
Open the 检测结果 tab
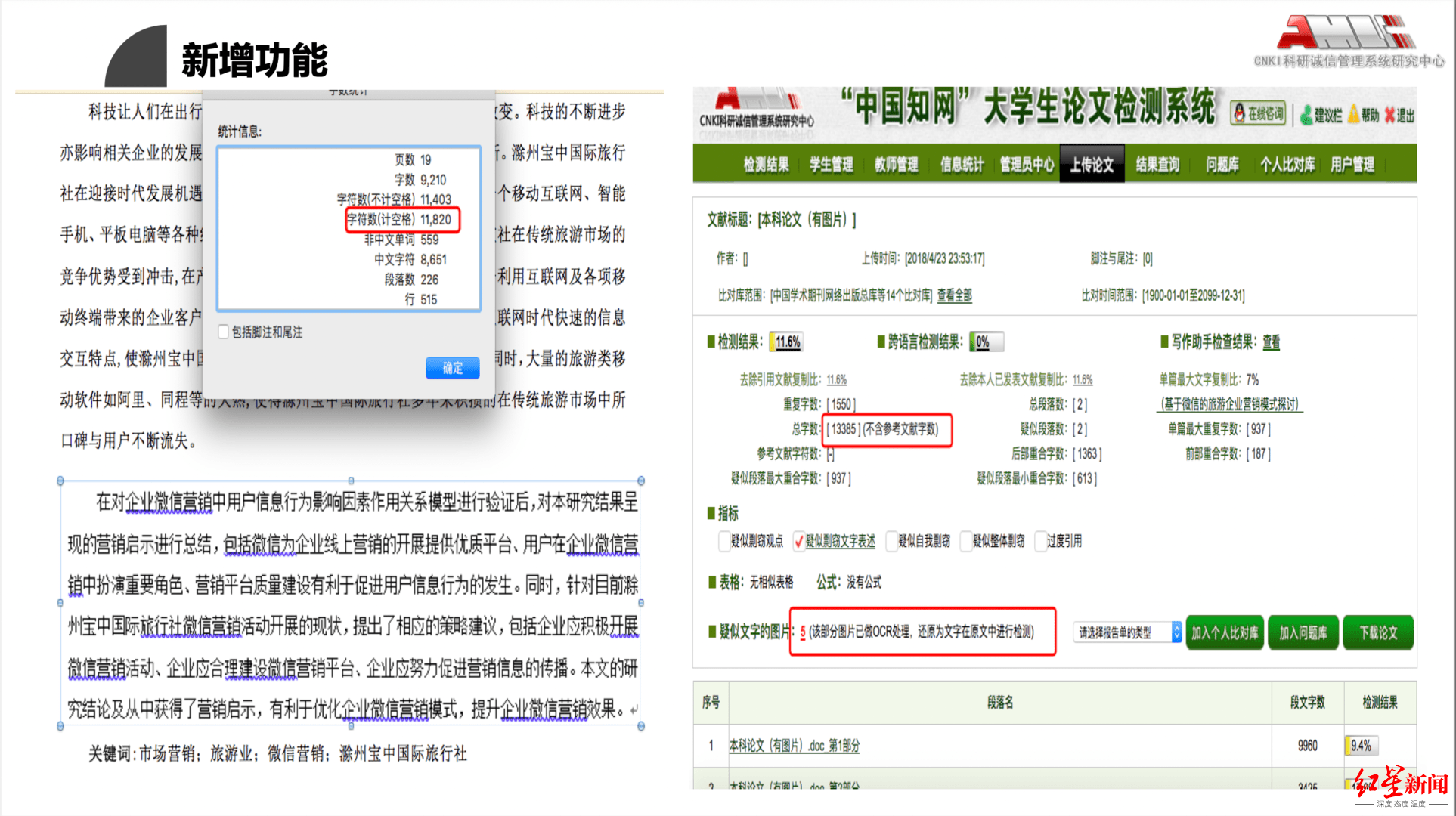766,164
